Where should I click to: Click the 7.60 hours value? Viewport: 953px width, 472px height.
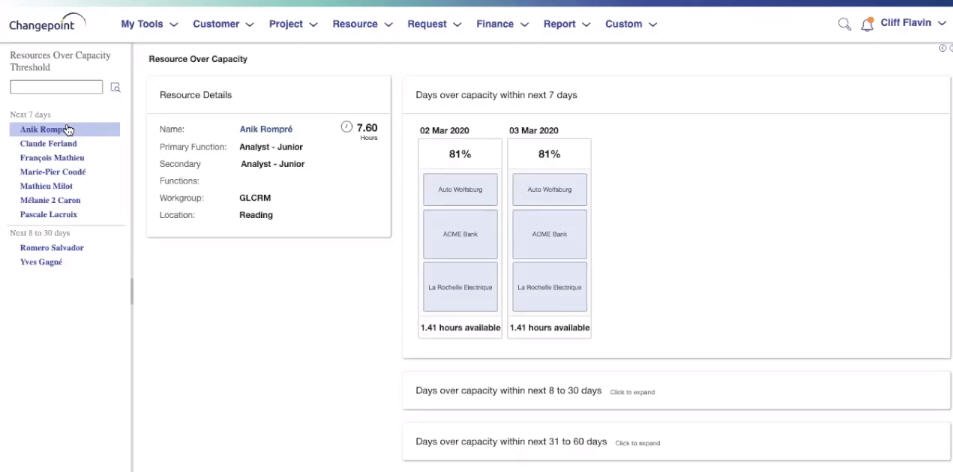[366, 128]
